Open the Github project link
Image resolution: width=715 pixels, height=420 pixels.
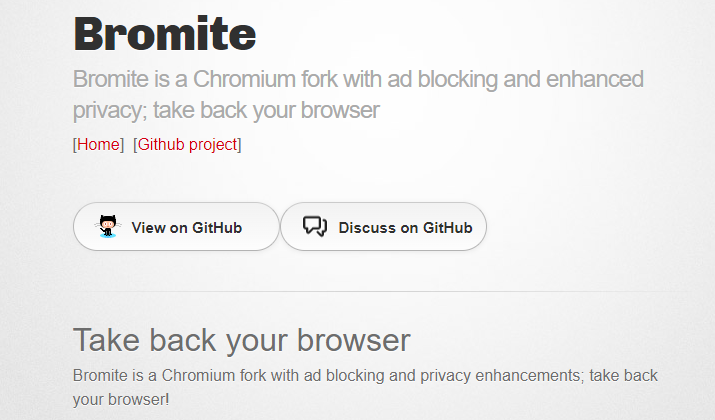[x=187, y=145]
